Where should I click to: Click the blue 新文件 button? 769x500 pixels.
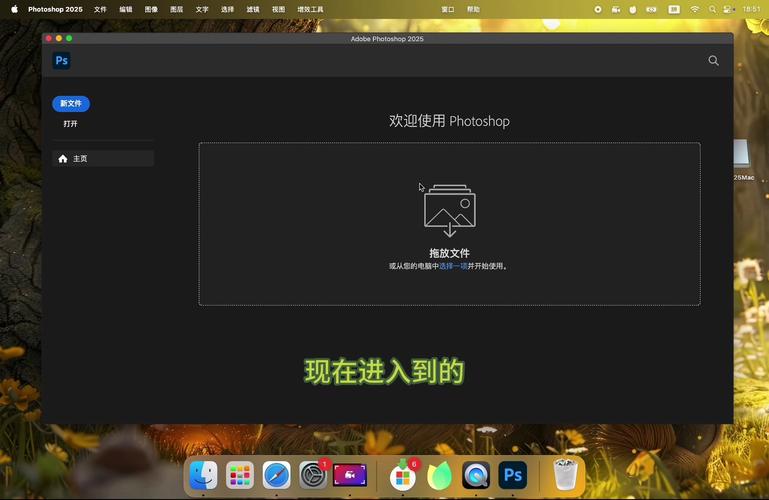pyautogui.click(x=71, y=103)
